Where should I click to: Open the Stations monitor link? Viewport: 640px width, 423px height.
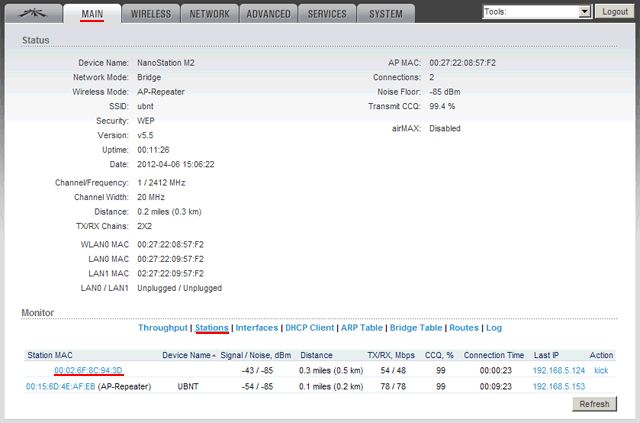point(212,328)
